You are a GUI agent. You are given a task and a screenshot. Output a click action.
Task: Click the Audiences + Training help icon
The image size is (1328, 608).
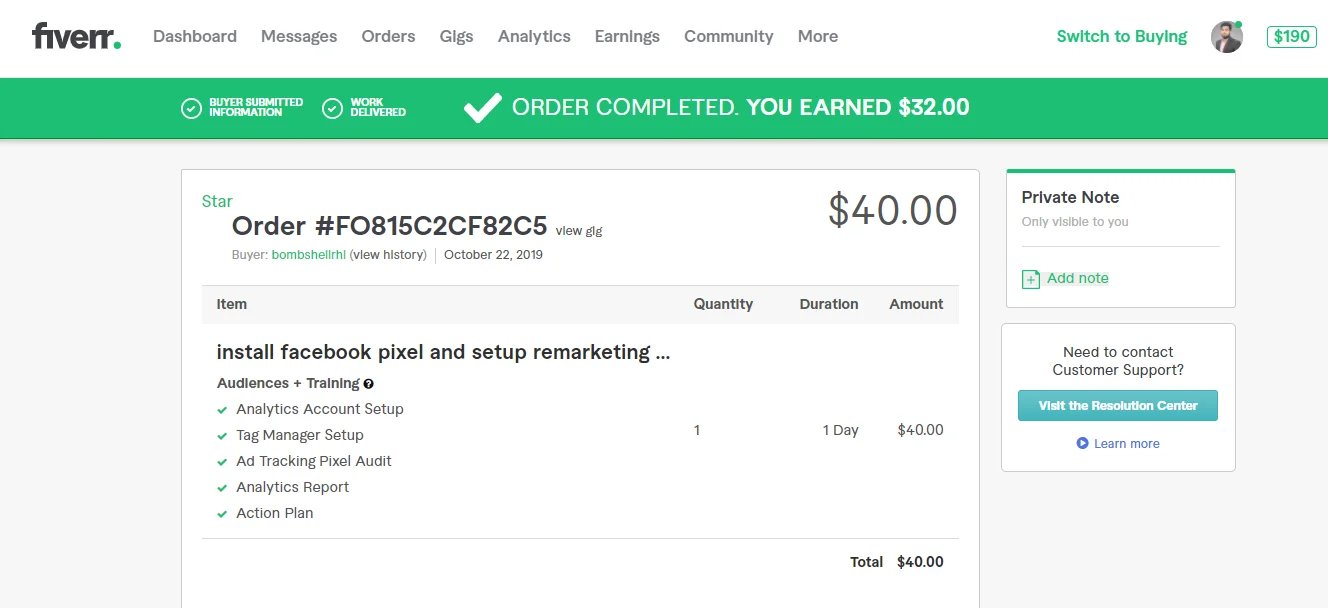tap(369, 384)
